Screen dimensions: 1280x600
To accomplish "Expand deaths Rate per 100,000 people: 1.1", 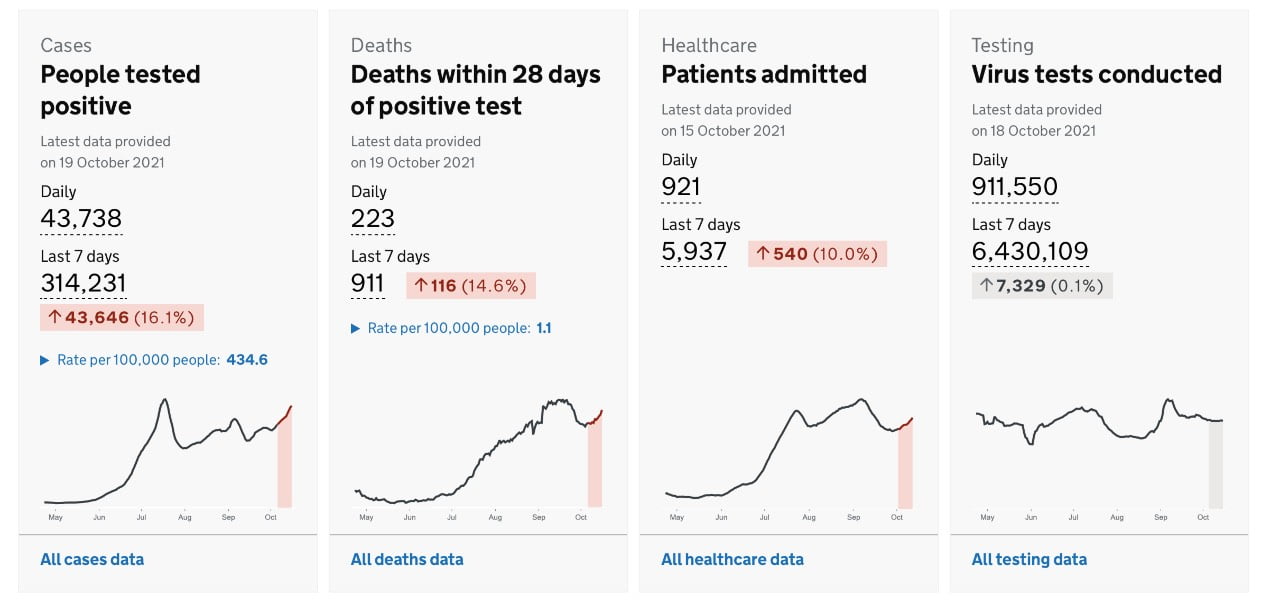I will [x=451, y=328].
